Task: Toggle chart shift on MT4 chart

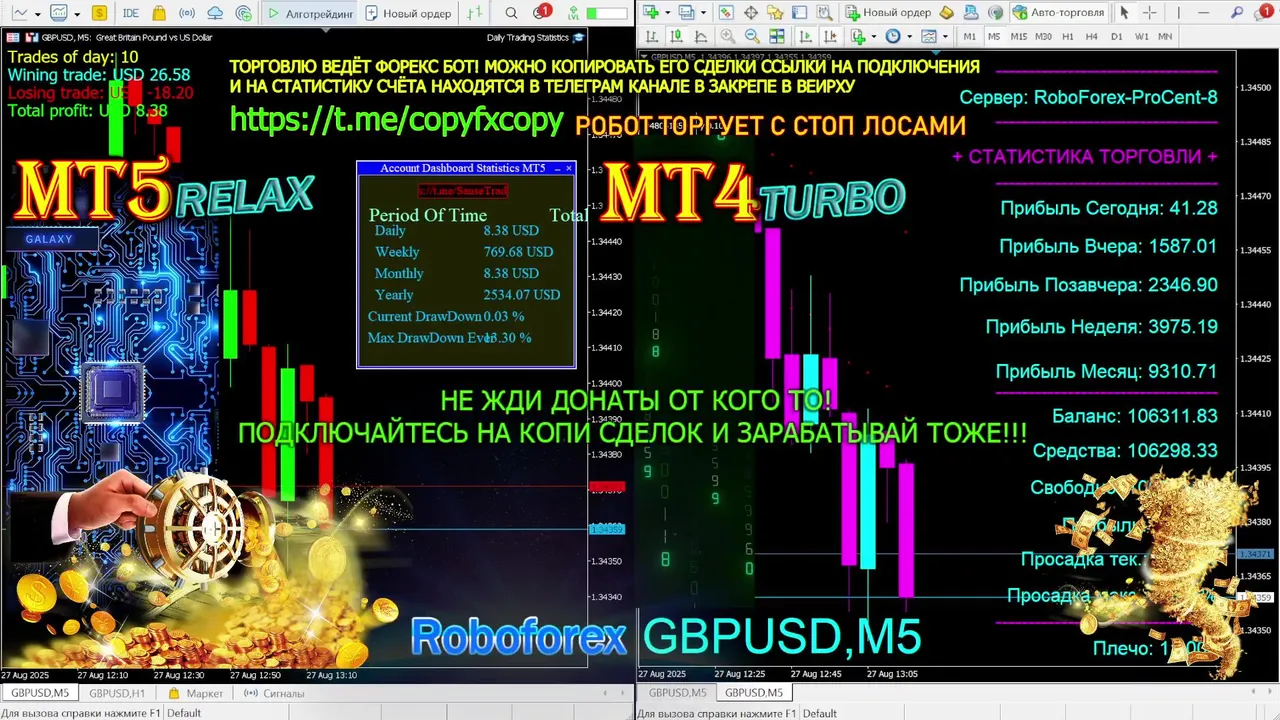Action: tap(830, 36)
